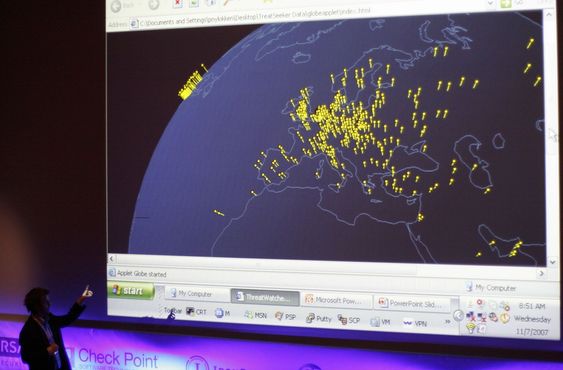This screenshot has height=370, width=563.
Task: Open PSP from the quick launch toolbar
Action: (x=285, y=316)
